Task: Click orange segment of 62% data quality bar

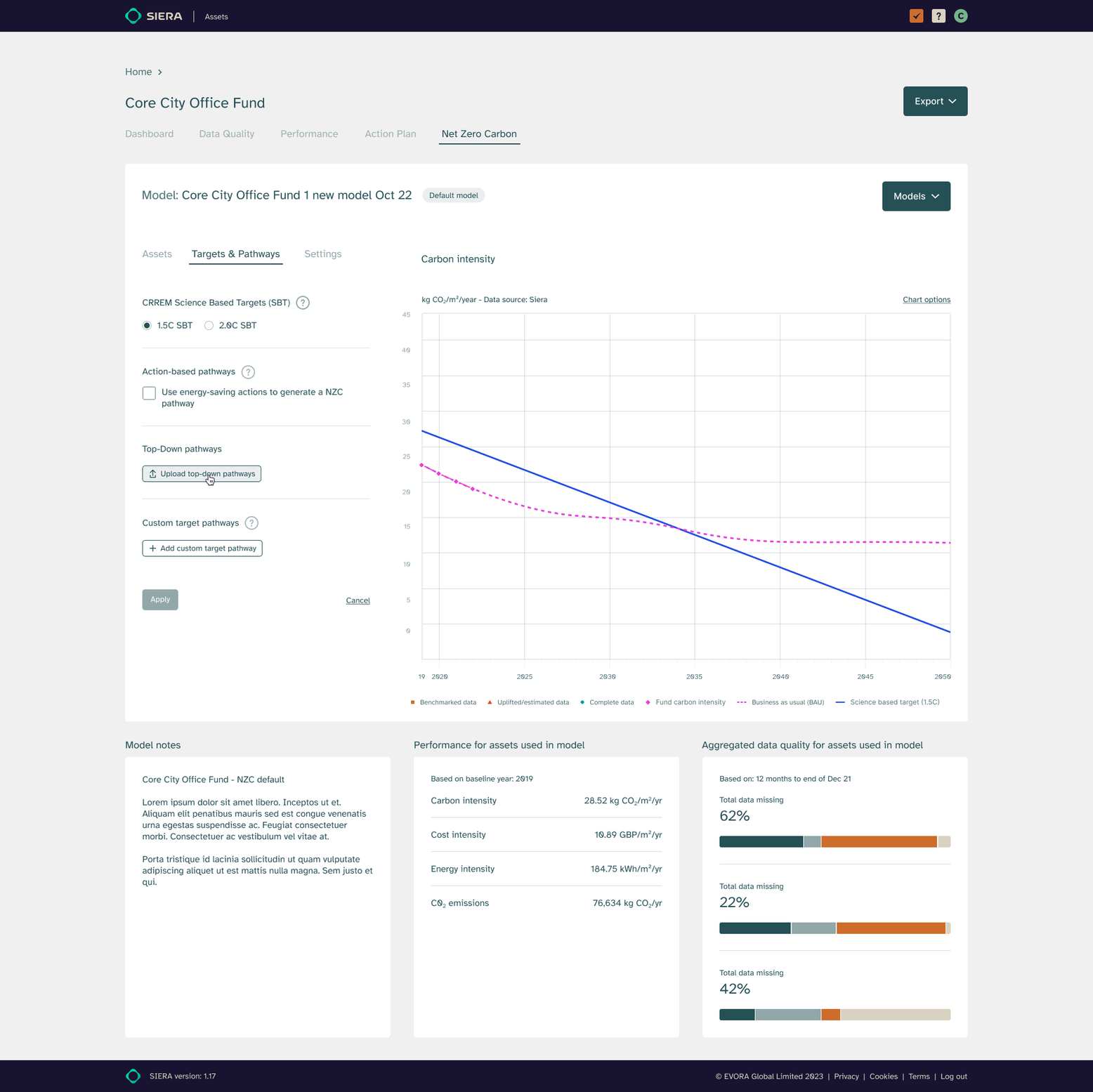Action: (878, 842)
